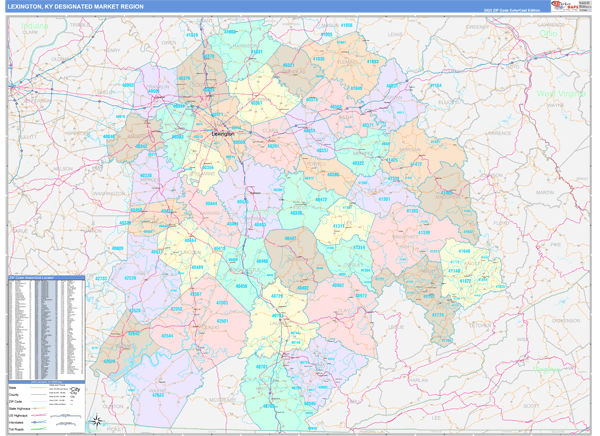Image resolution: width=600 pixels, height=436 pixels.
Task: Click the 'ZIP Code' entry in the legend
Action: (x=15, y=402)
